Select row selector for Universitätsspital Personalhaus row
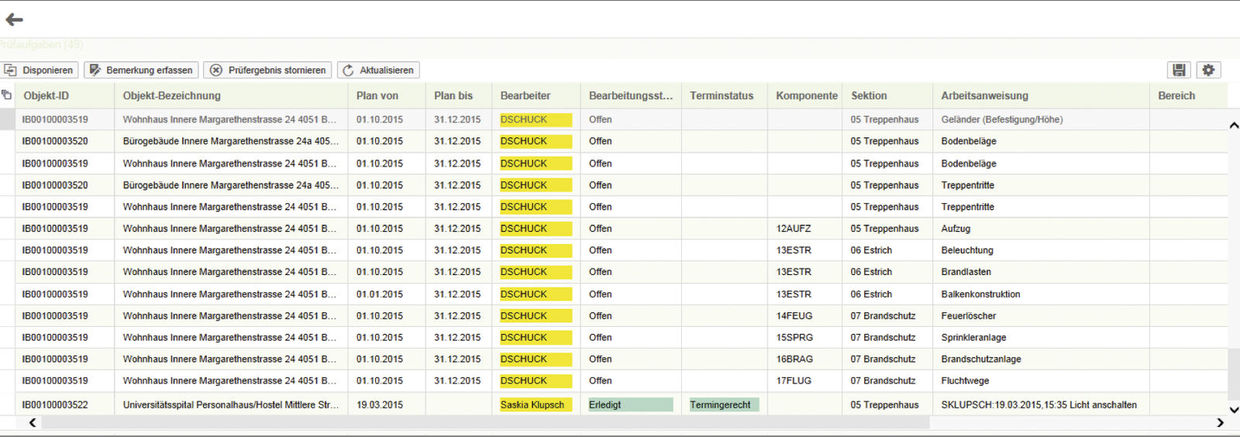 coord(7,405)
